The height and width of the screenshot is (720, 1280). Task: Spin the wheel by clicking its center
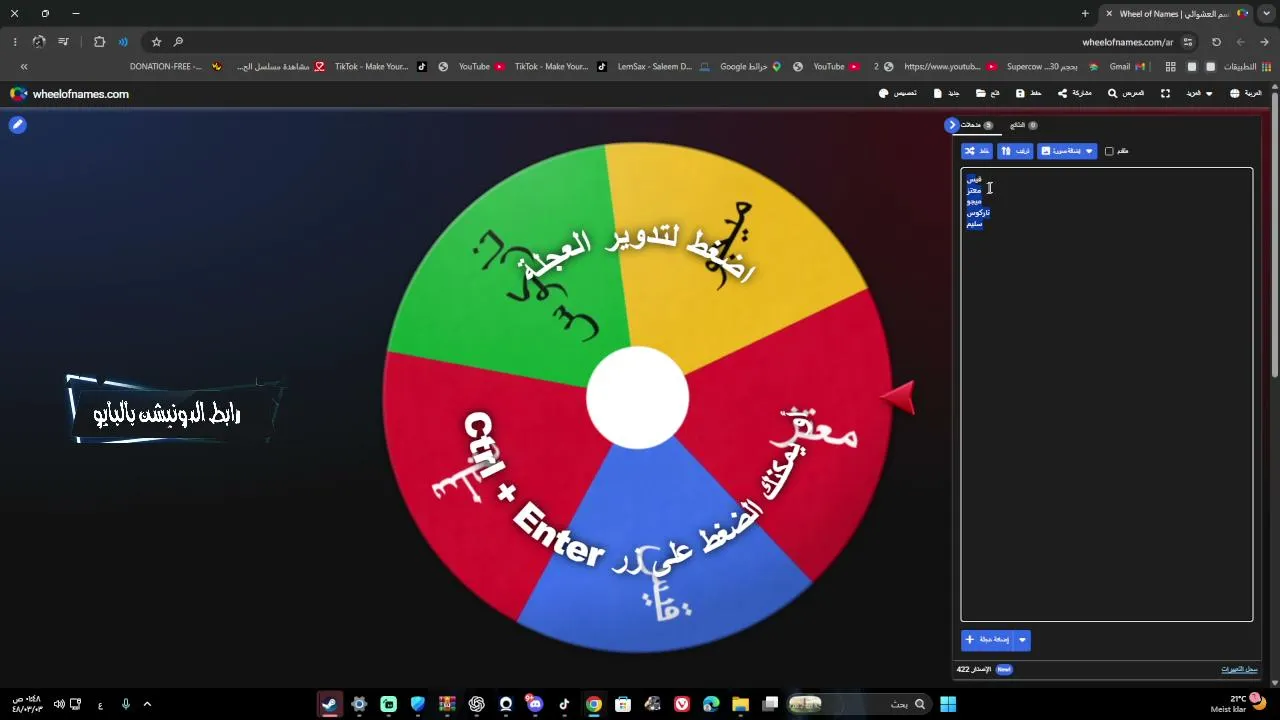click(637, 397)
